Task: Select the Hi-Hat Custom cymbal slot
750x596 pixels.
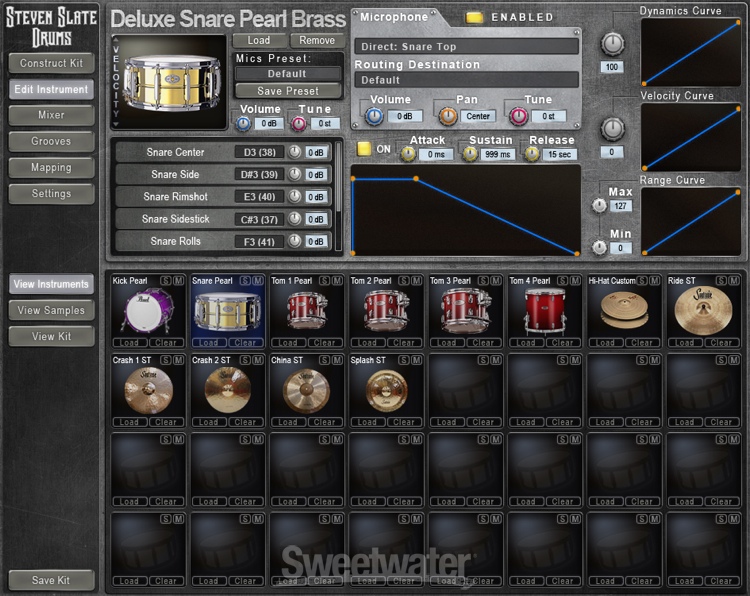Action: [620, 312]
